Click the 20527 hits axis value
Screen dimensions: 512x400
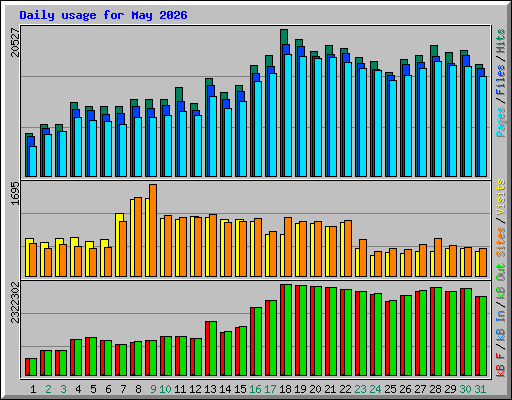(15, 42)
